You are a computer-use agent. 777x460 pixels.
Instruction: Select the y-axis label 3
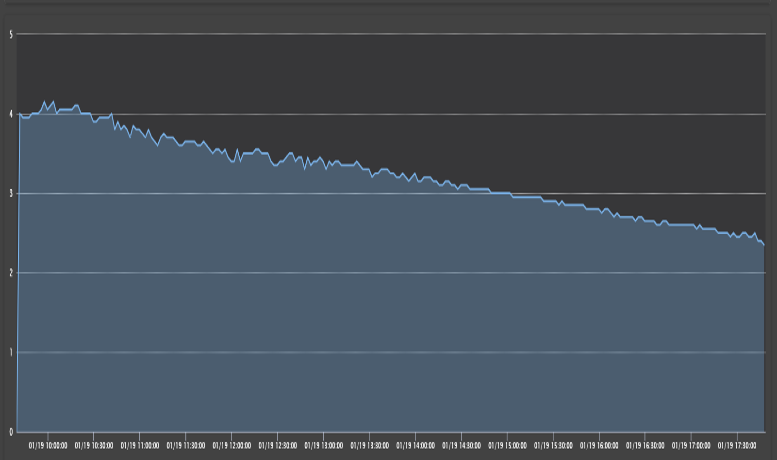10,193
